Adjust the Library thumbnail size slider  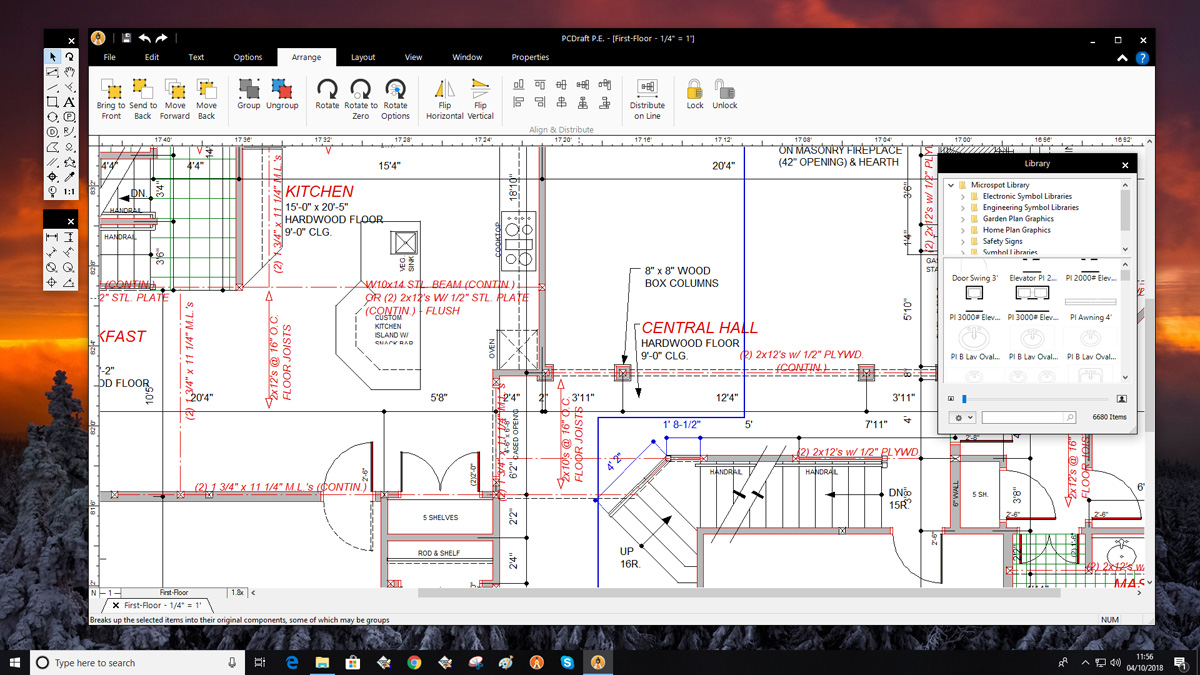click(x=965, y=398)
